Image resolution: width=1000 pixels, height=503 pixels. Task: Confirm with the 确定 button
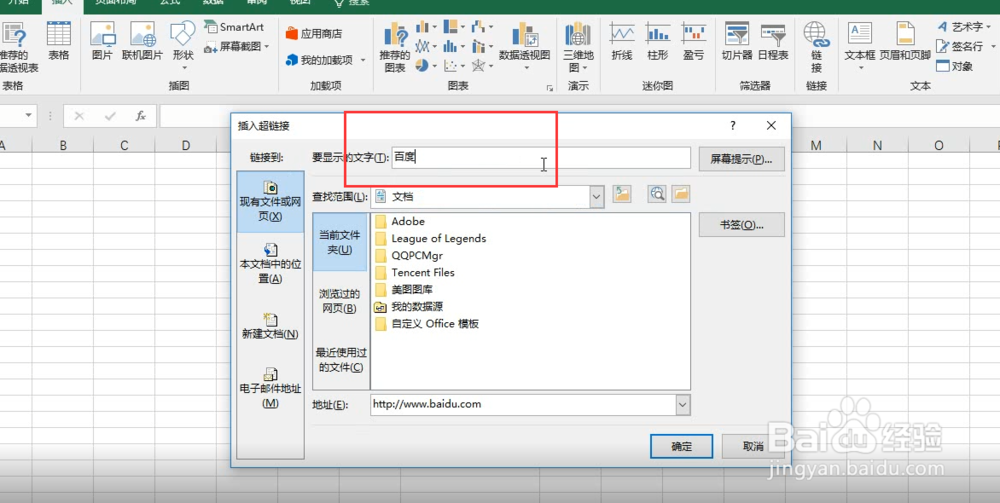(x=681, y=446)
